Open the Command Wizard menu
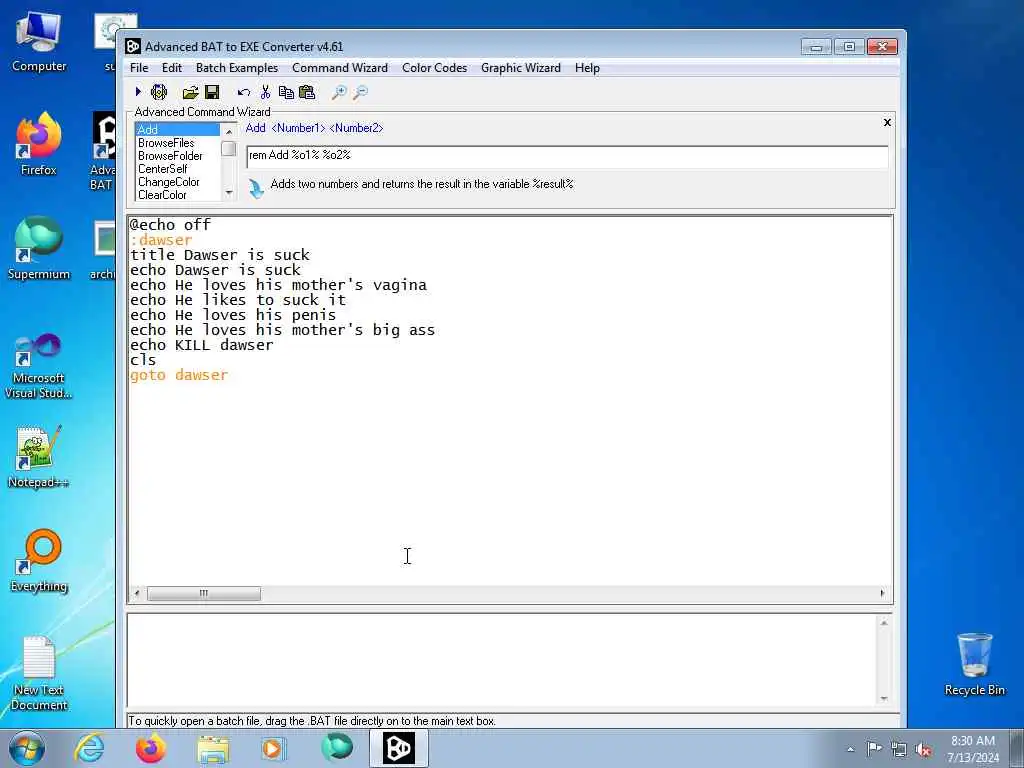The image size is (1024, 768). point(340,68)
